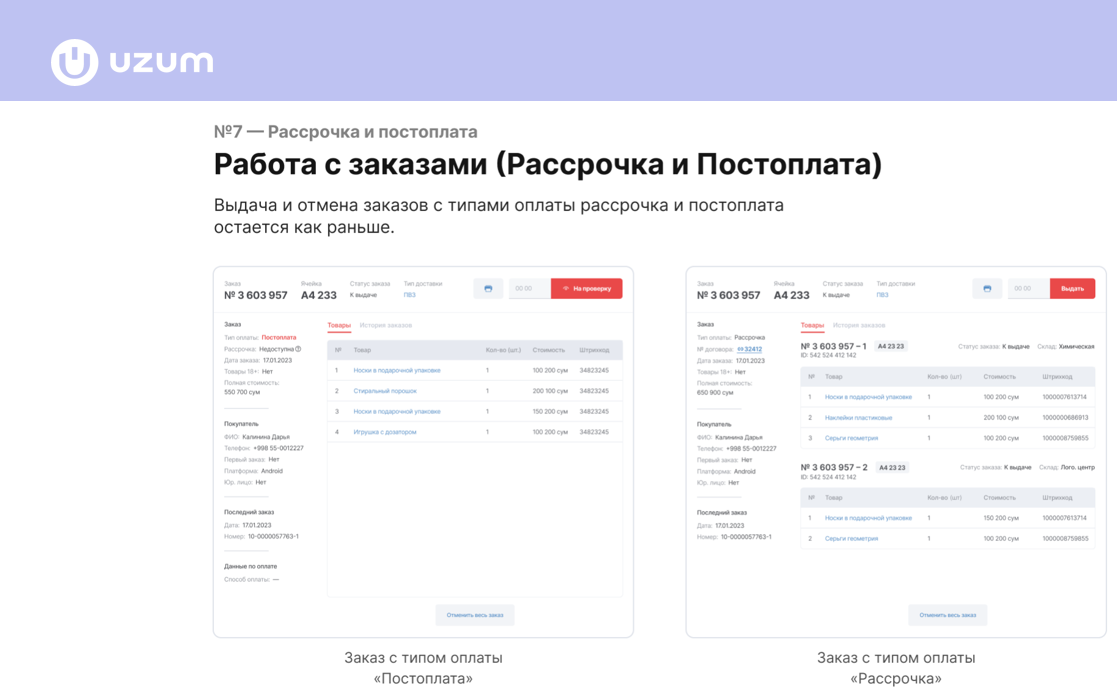Click the sub-order heading № 3 603 957 – 1
1117x695 pixels.
[833, 346]
